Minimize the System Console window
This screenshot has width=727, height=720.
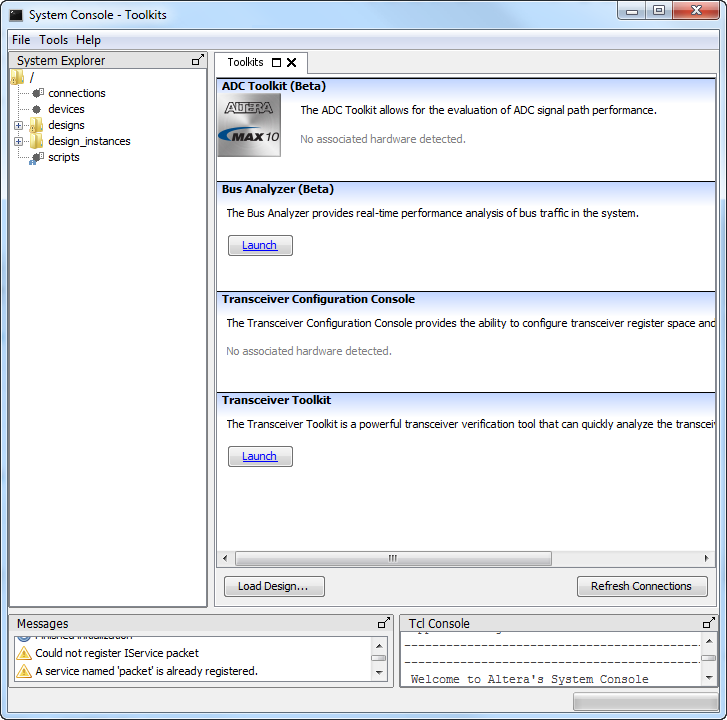631,11
